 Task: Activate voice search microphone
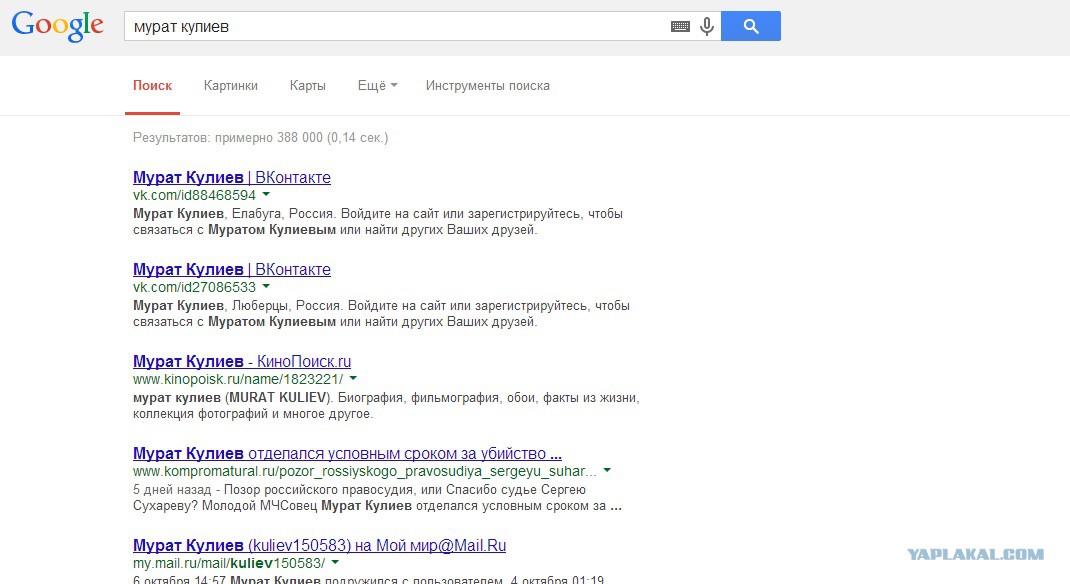coord(707,26)
